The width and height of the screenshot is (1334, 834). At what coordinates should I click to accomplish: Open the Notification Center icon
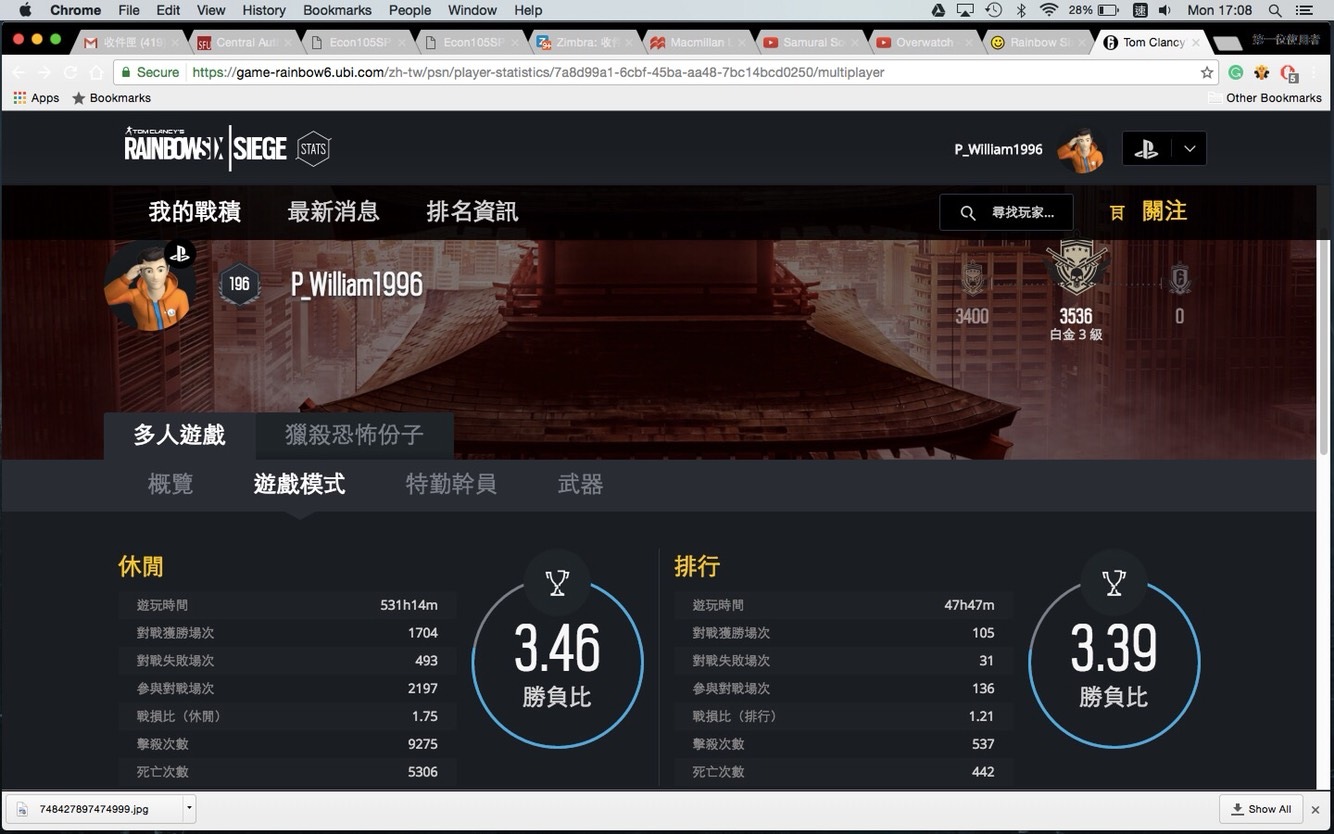tap(1305, 10)
